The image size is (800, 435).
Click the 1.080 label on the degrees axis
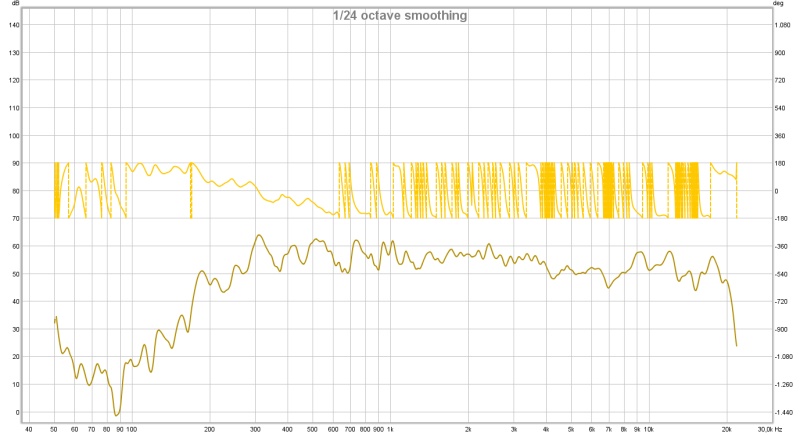(x=782, y=25)
